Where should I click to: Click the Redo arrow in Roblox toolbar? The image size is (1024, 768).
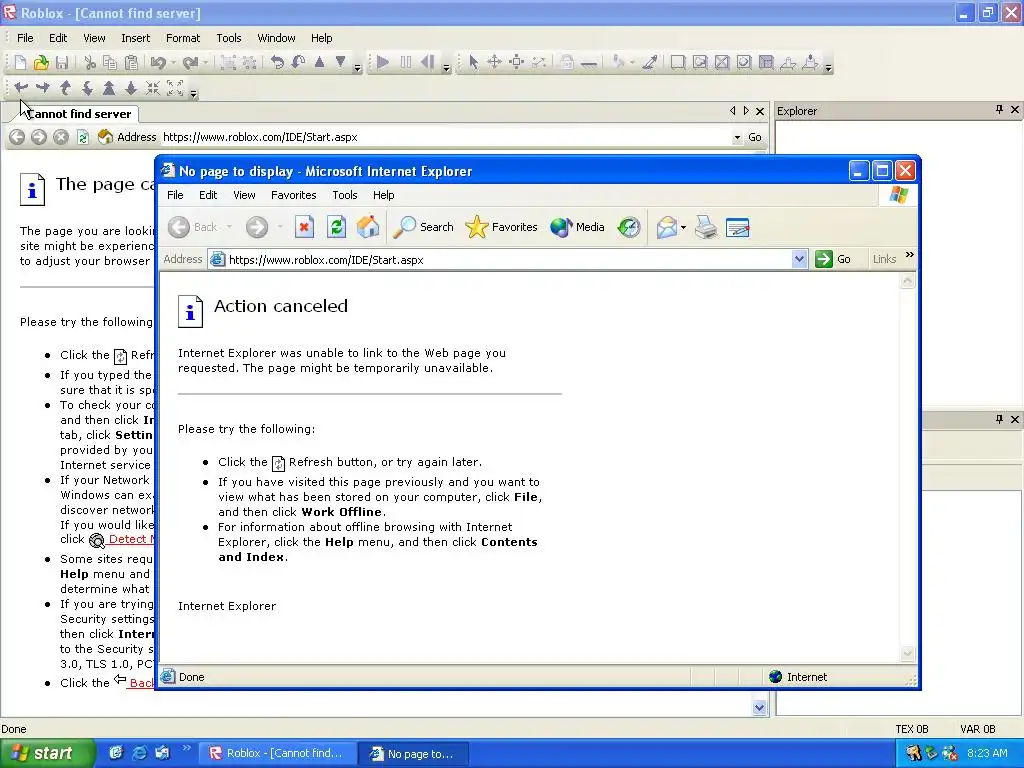coord(191,63)
